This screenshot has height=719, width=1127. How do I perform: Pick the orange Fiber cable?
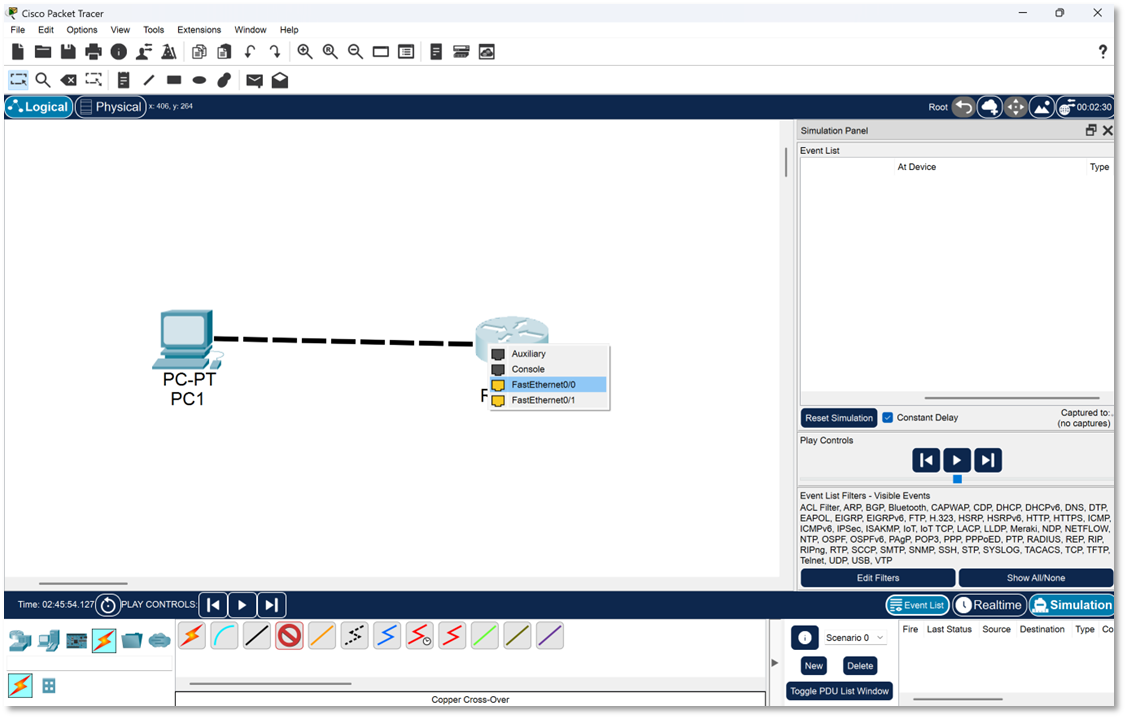[x=322, y=636]
